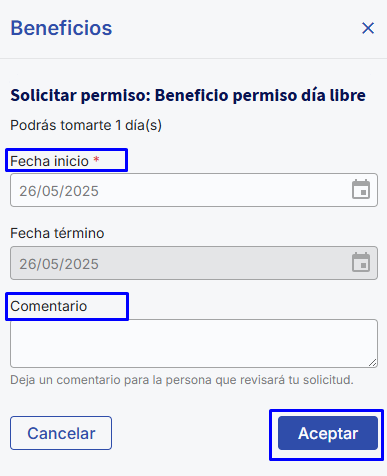Image resolution: width=387 pixels, height=476 pixels.
Task: Select the Solicitar permiso heading
Action: tap(188, 96)
